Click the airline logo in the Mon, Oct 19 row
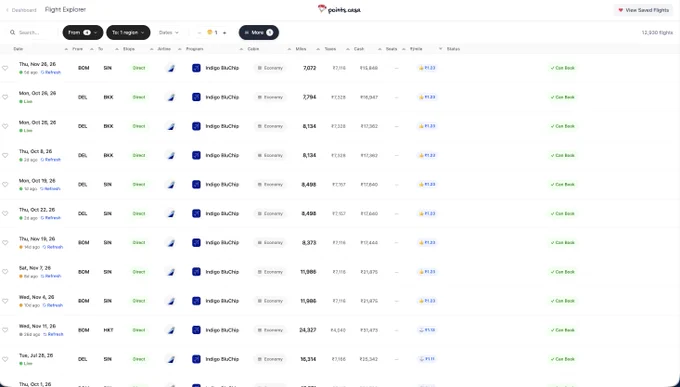This screenshot has width=680, height=387. coord(171,184)
